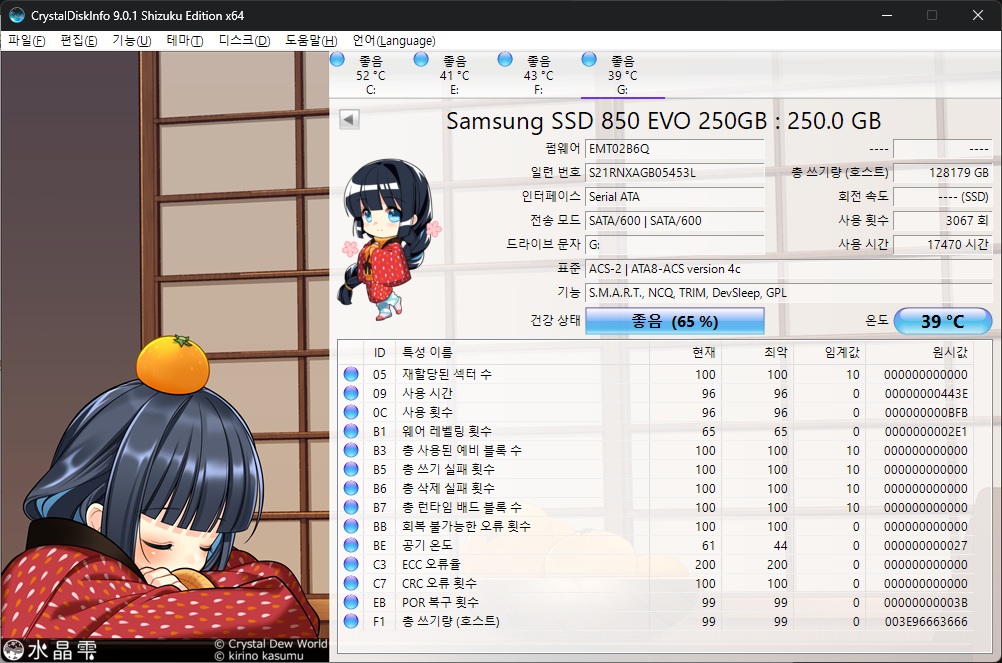Viewport: 1002px width, 663px height.
Task: Open the 도움말(H) menu
Action: coord(311,41)
